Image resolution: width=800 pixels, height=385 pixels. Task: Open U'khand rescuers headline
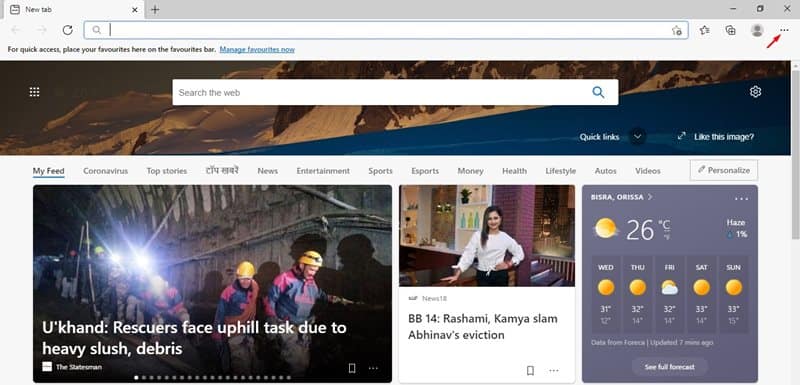(194, 338)
